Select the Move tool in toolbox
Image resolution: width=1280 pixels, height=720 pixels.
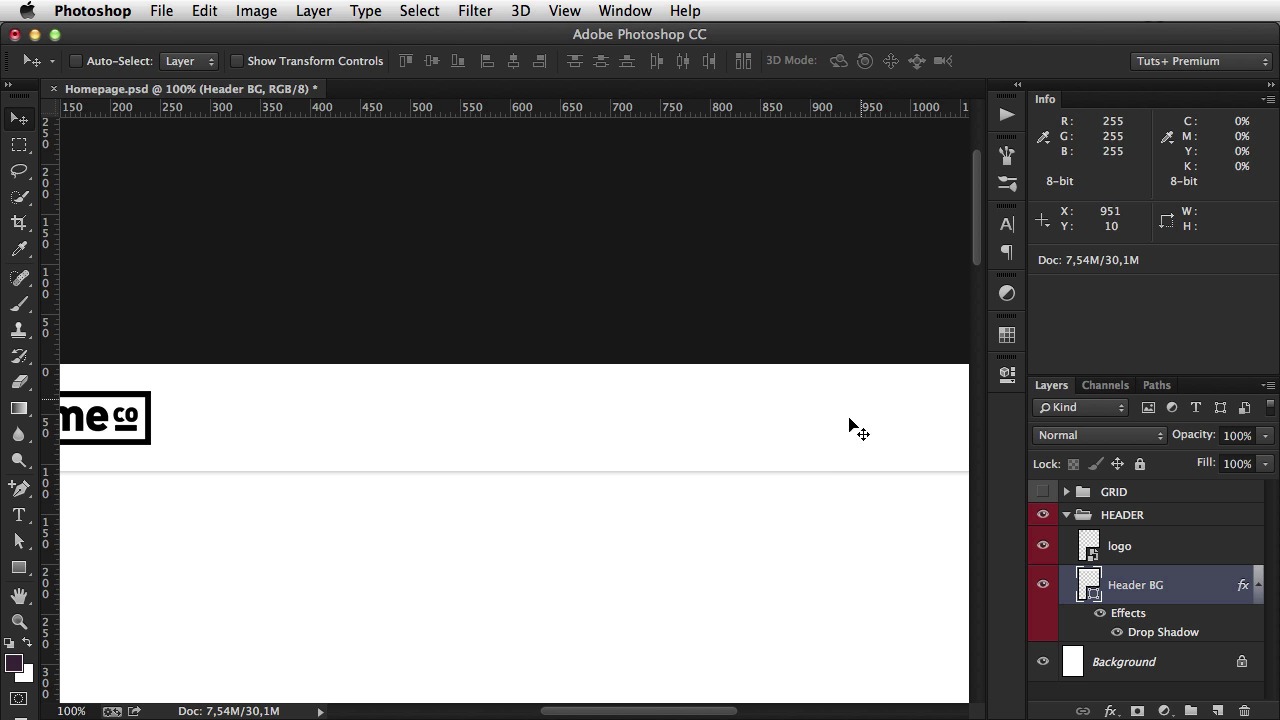click(x=19, y=119)
